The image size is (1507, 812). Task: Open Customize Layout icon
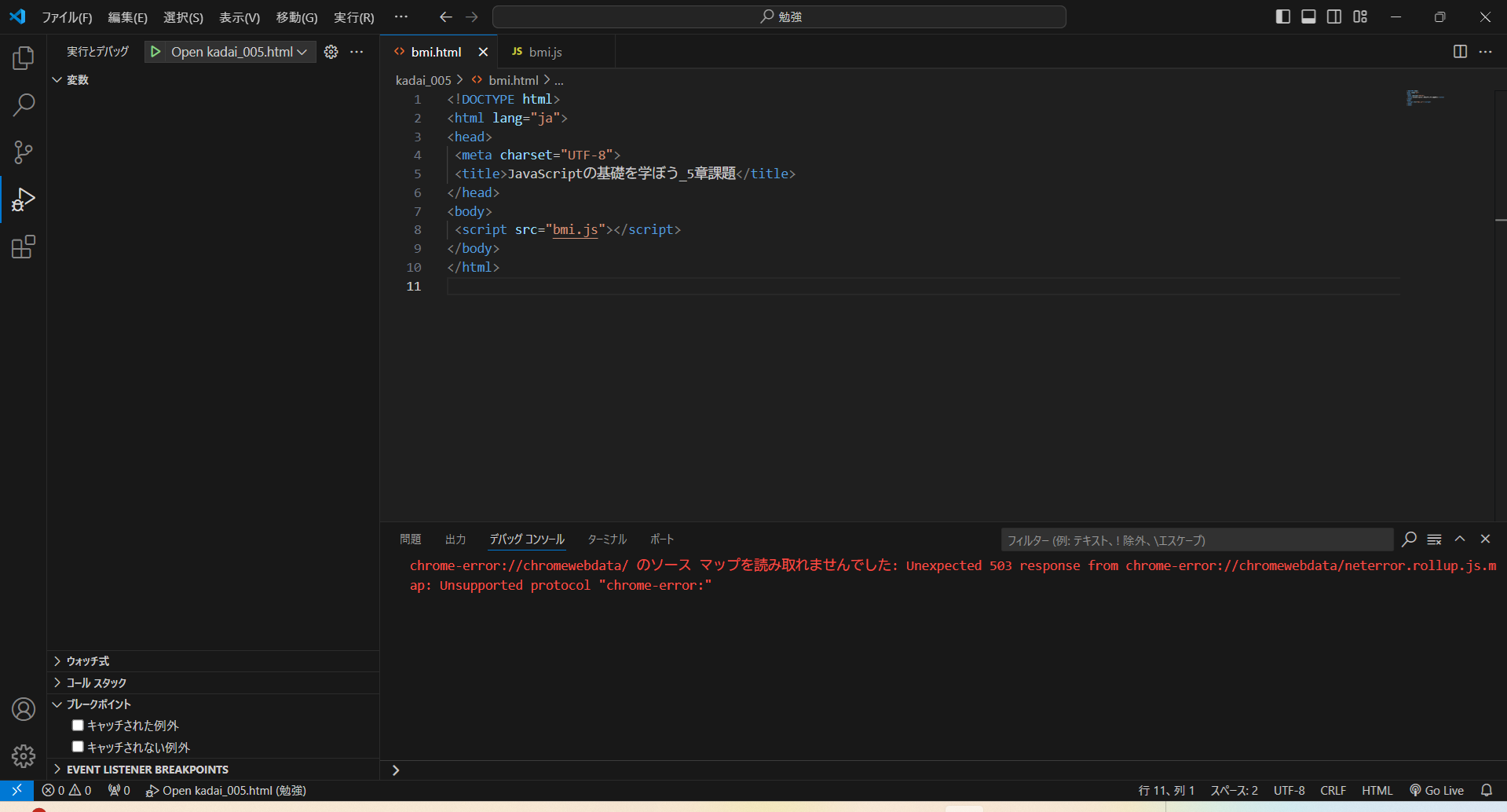[1360, 16]
